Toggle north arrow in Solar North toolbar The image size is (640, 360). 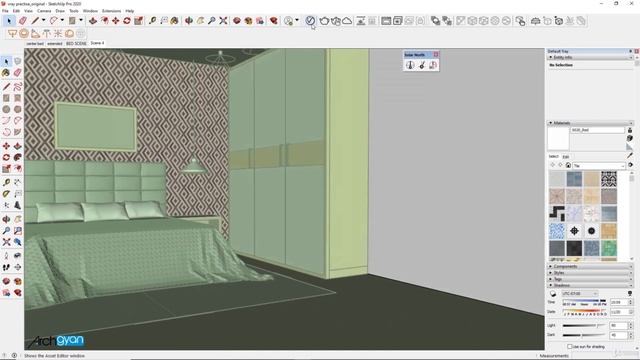coord(410,65)
